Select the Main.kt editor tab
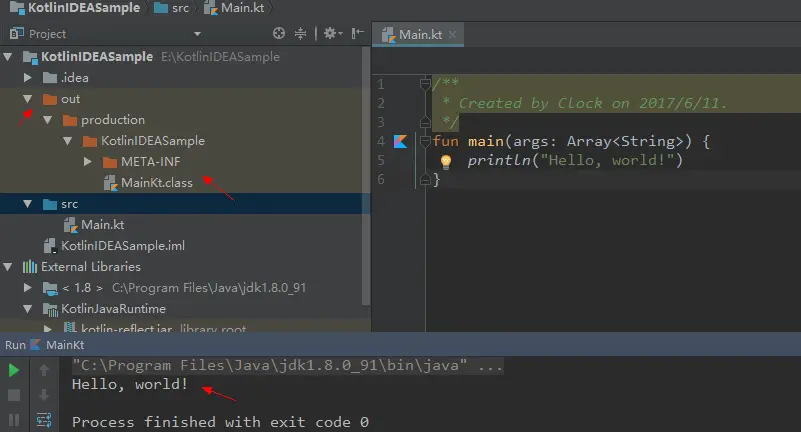This screenshot has width=801, height=432. tap(420, 34)
